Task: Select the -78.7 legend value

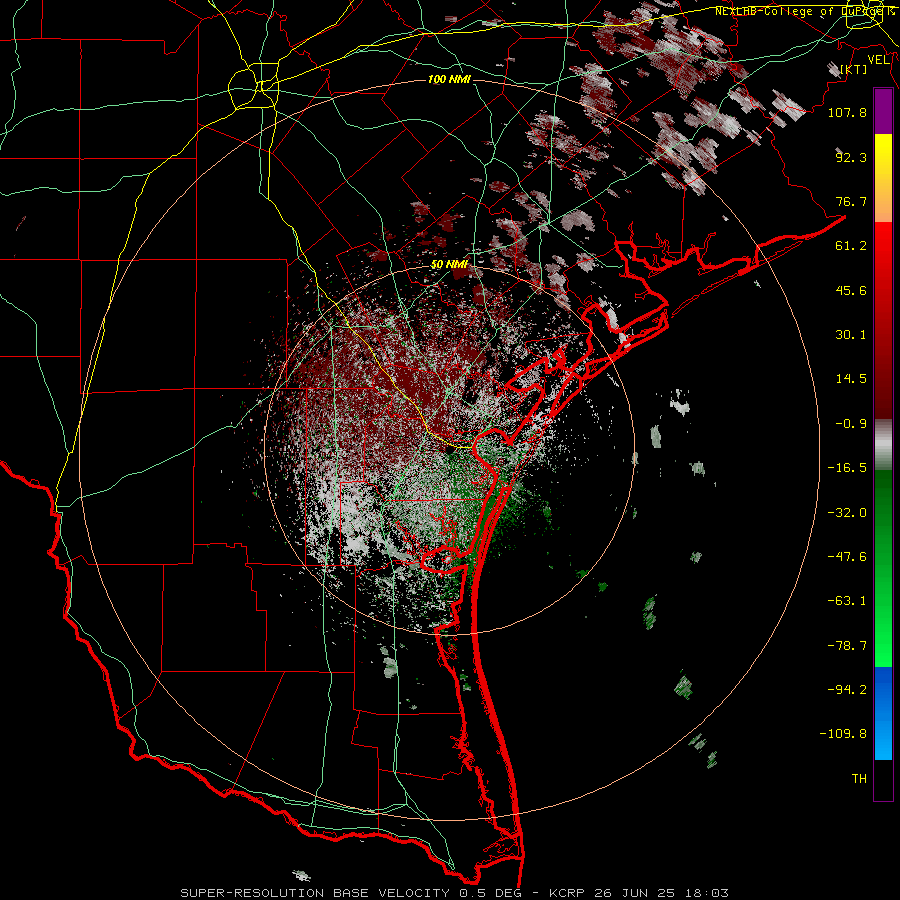Action: click(x=847, y=646)
